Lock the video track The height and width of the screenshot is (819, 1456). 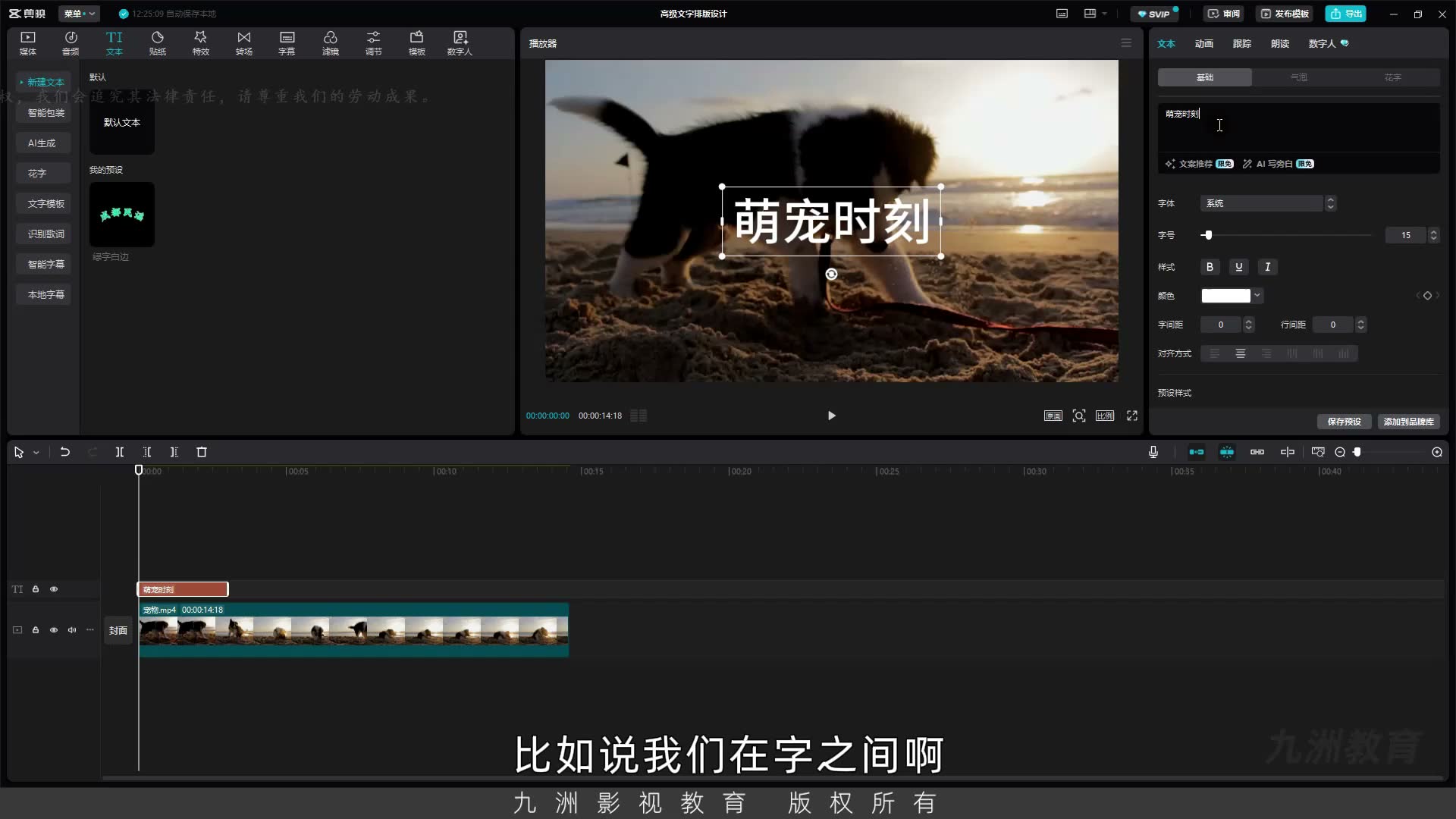click(36, 630)
